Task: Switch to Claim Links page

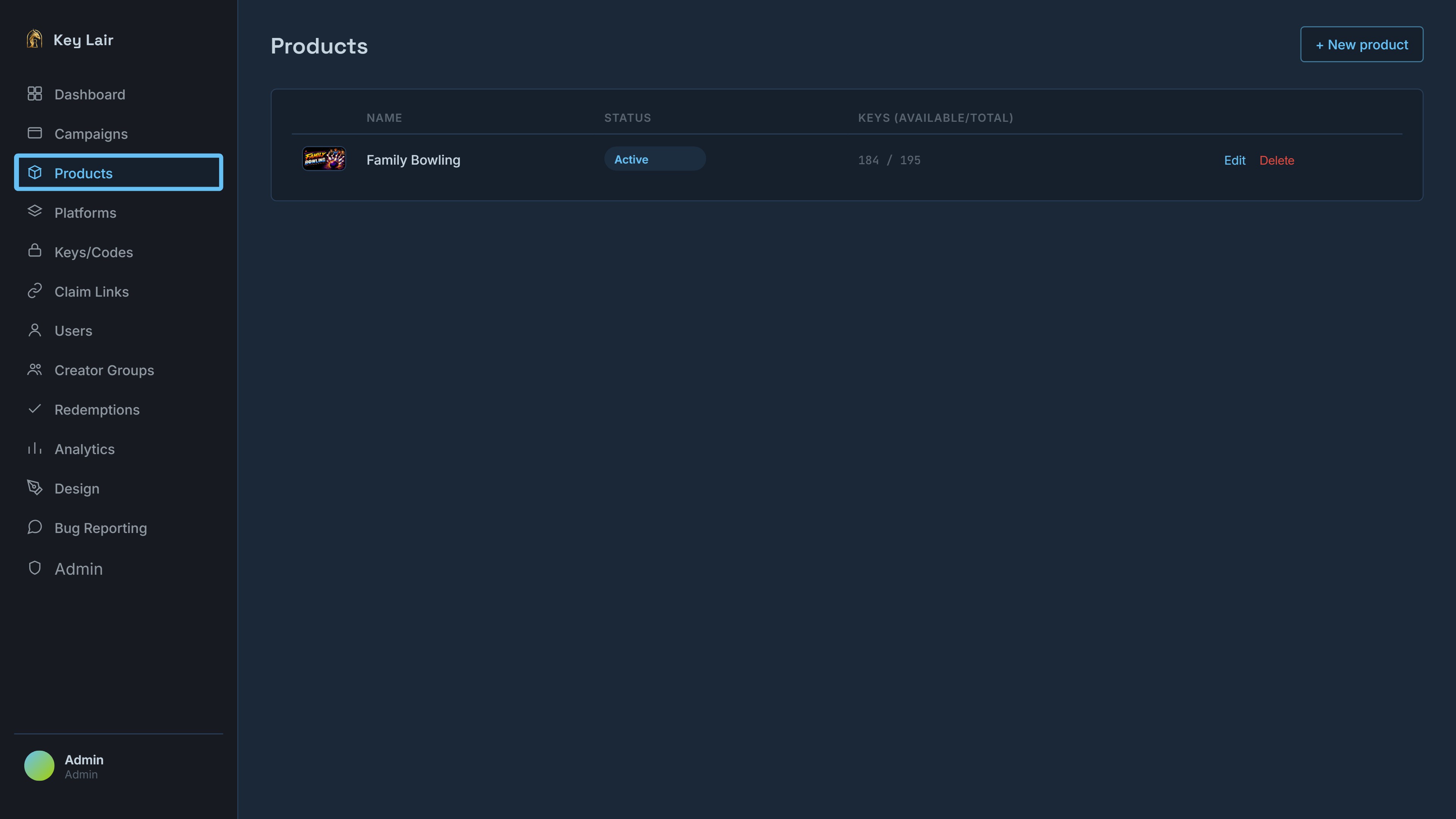Action: (x=91, y=292)
